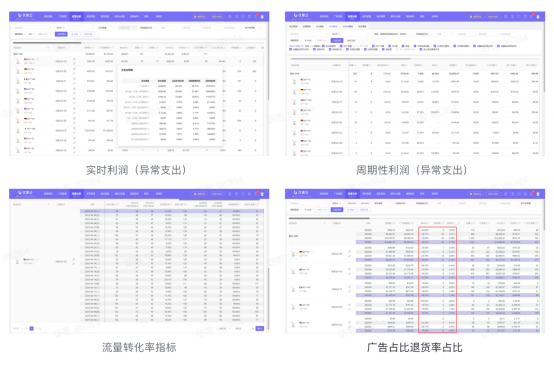Click the first product thumbnail in the 周期性利润 table
This screenshot has width=554, height=367.
(x=294, y=82)
